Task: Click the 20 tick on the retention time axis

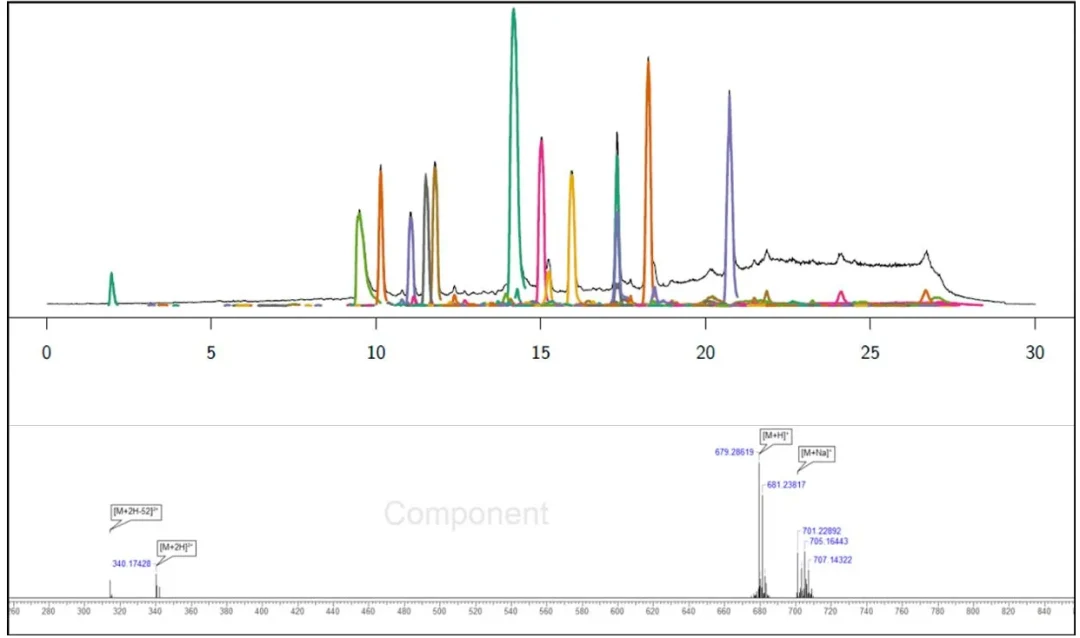Action: tap(705, 352)
